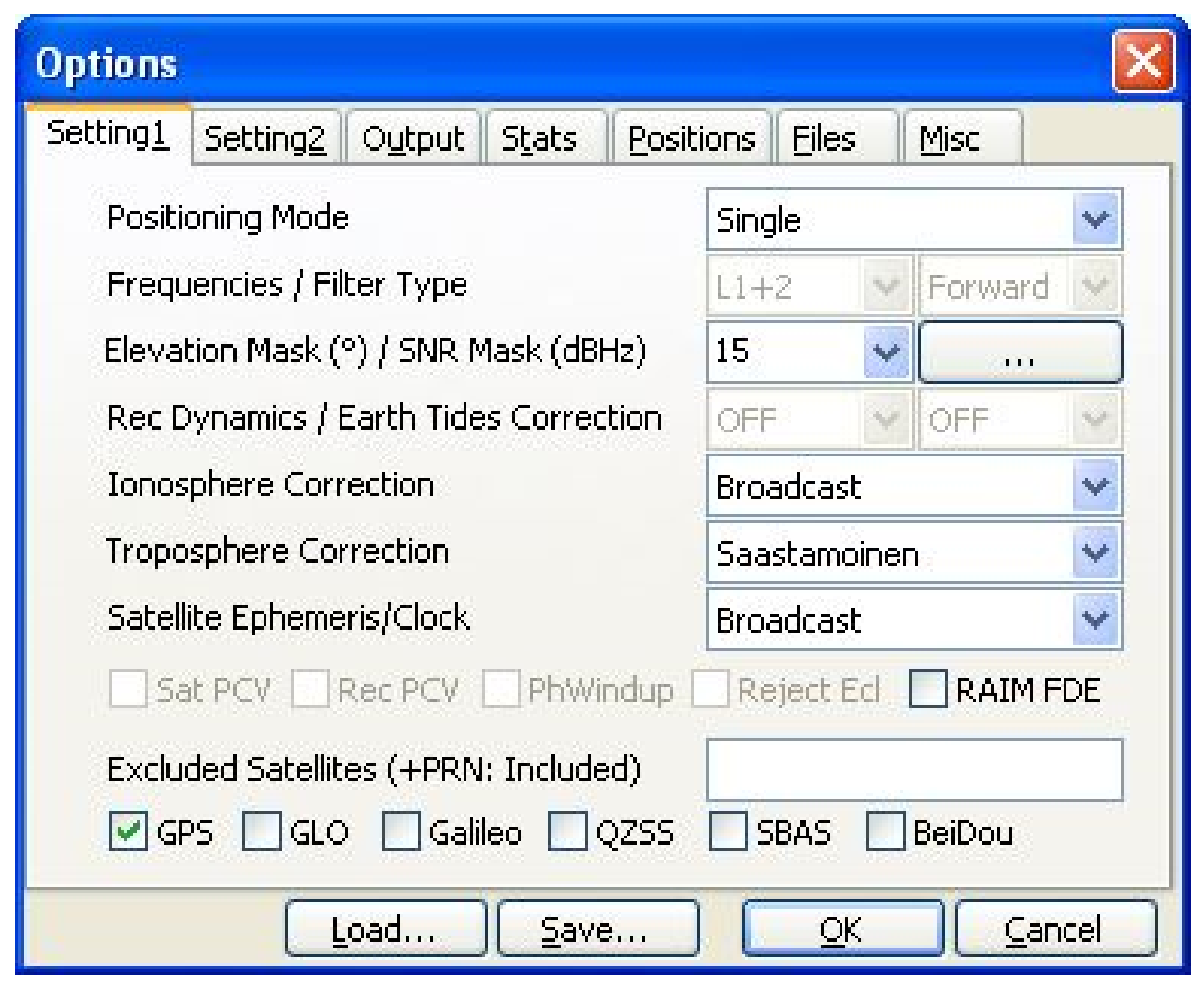Click the Save... button

click(597, 929)
